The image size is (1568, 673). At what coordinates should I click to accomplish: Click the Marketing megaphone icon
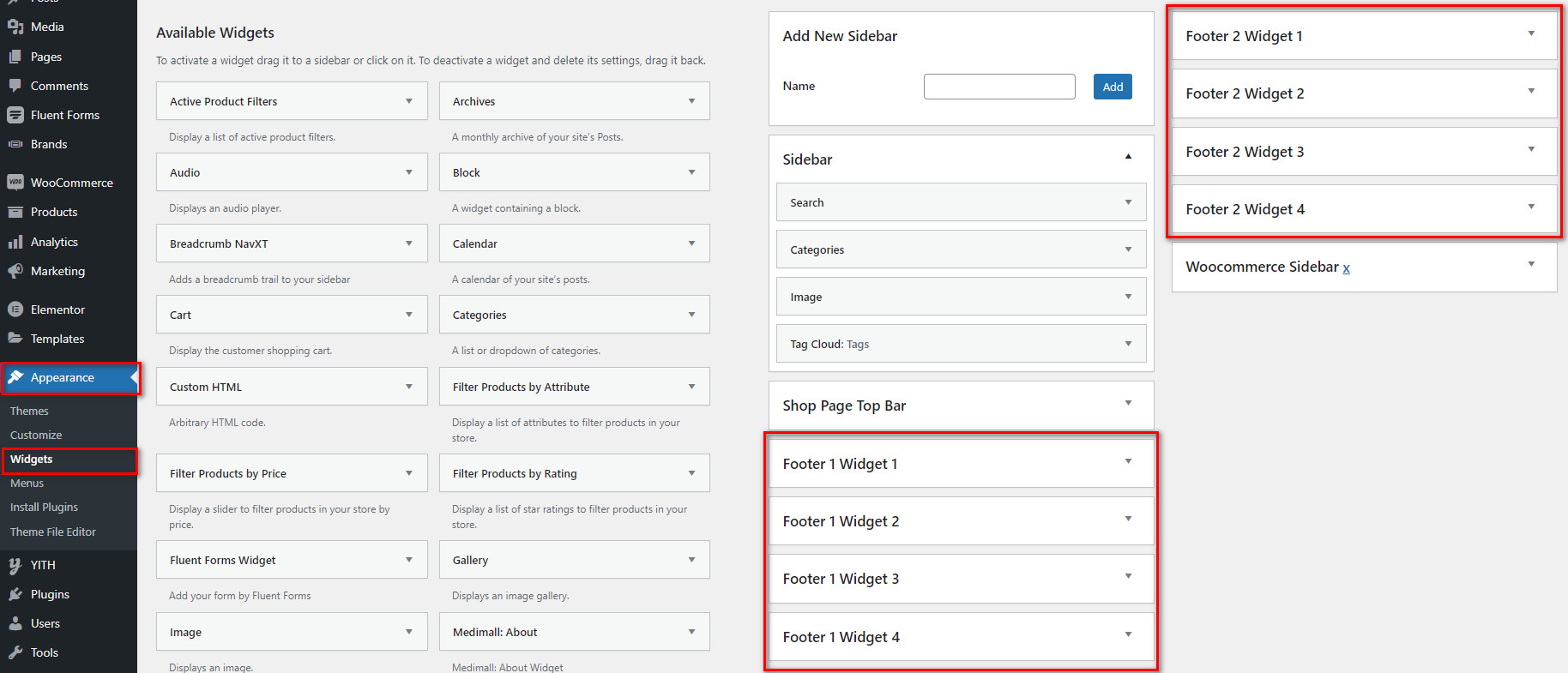pos(15,271)
